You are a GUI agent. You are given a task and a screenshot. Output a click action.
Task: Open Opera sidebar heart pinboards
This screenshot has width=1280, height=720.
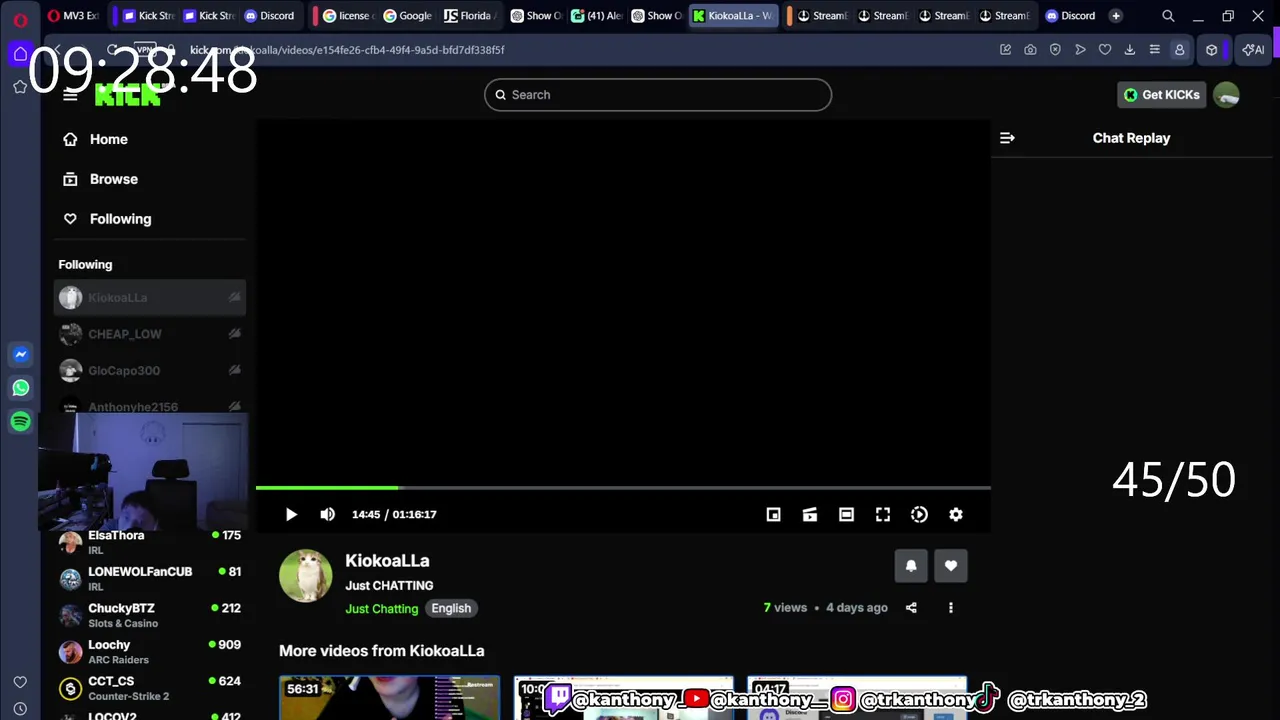click(20, 682)
